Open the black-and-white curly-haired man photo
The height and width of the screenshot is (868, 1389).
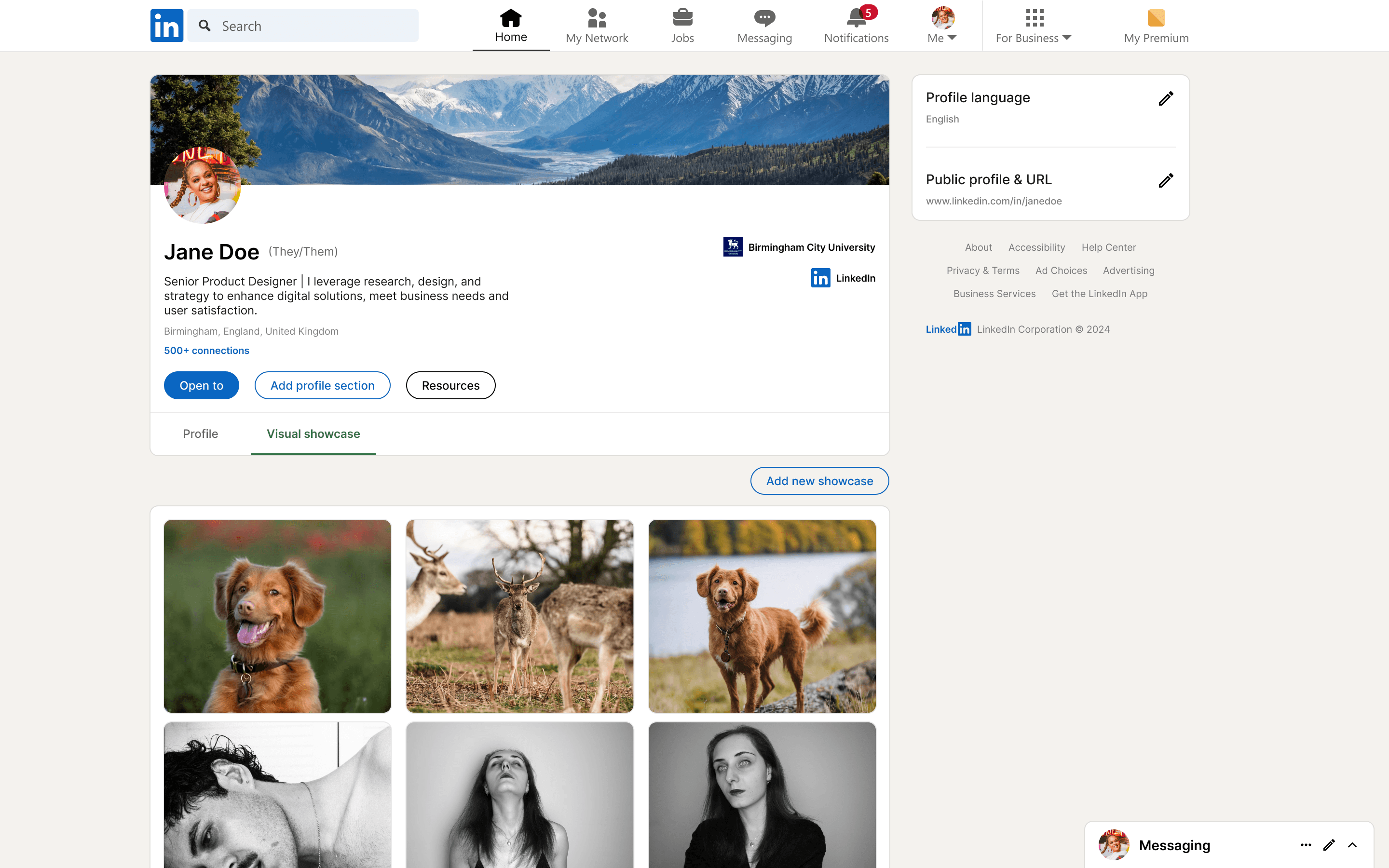(x=277, y=795)
